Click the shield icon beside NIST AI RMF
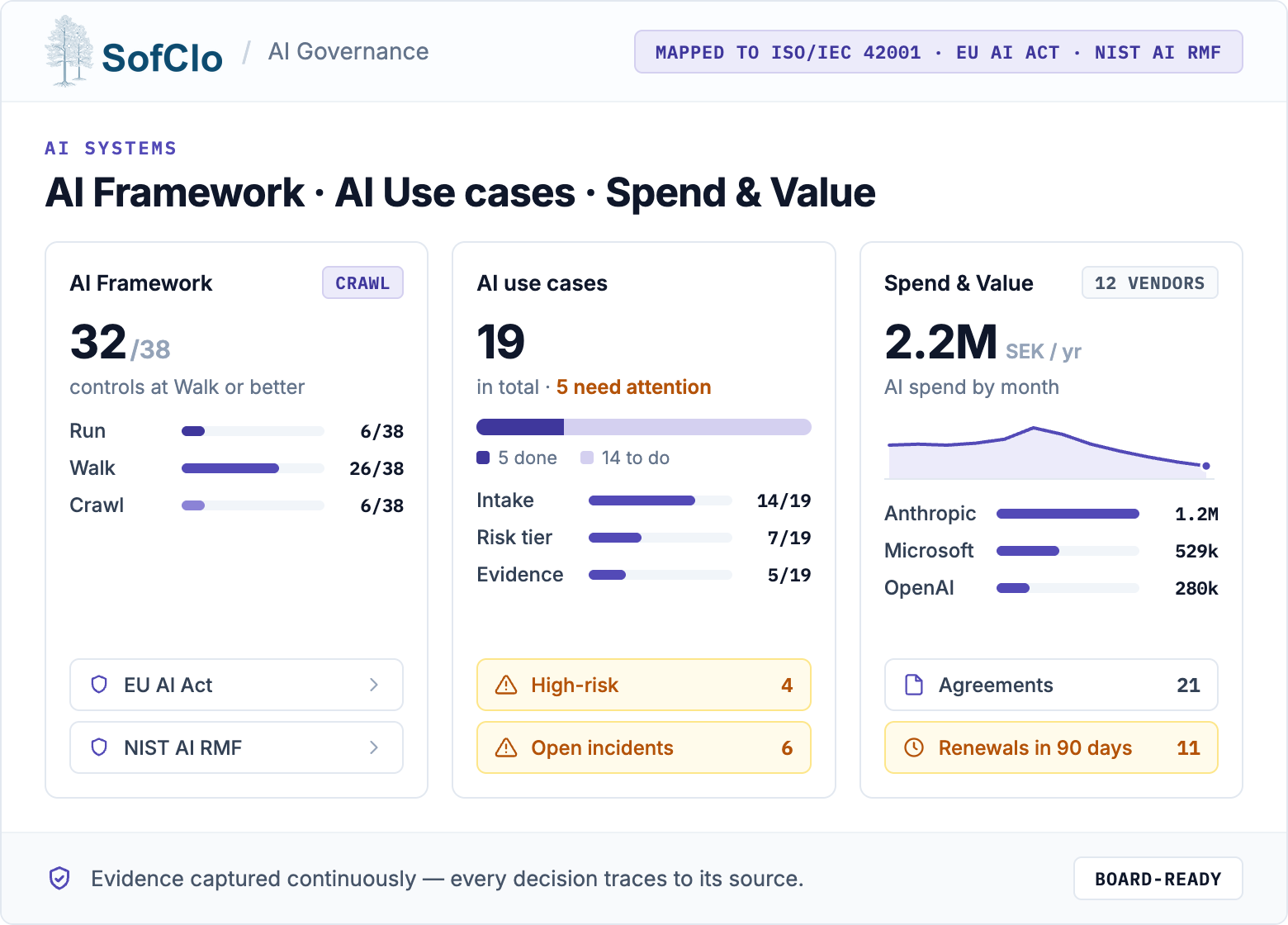The width and height of the screenshot is (1288, 925). (99, 747)
